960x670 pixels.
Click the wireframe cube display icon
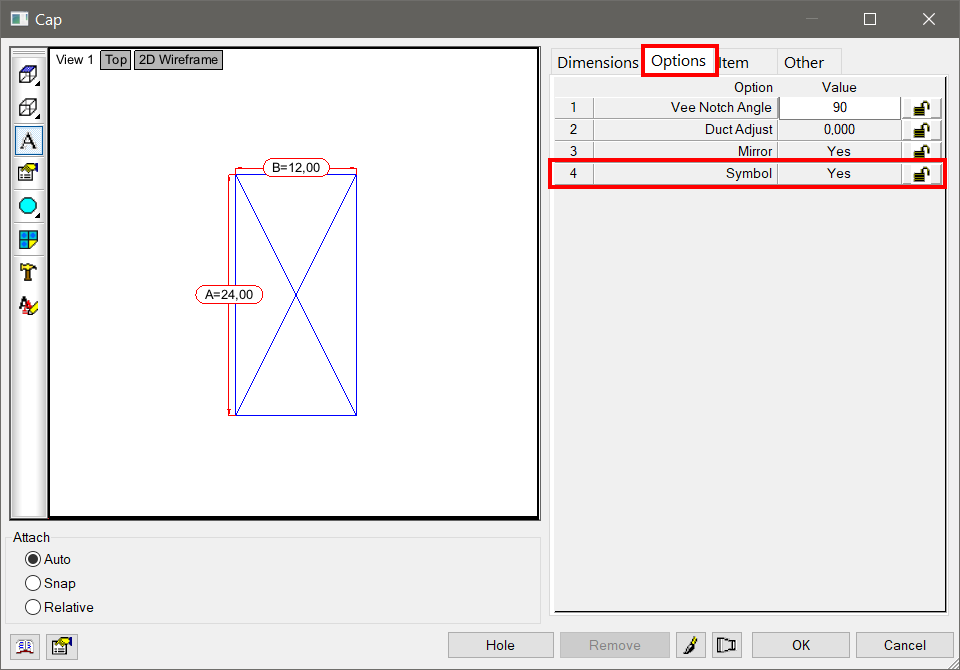tap(27, 107)
